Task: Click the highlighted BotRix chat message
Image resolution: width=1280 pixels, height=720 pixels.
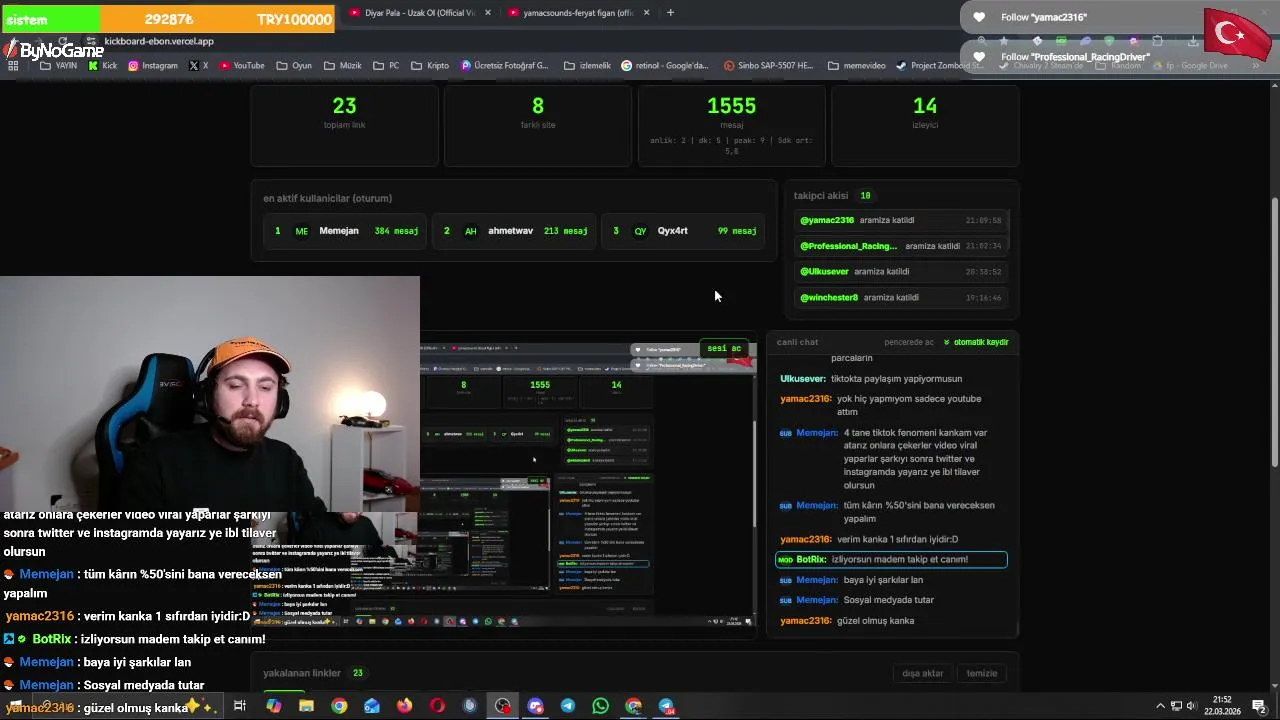Action: click(x=891, y=559)
